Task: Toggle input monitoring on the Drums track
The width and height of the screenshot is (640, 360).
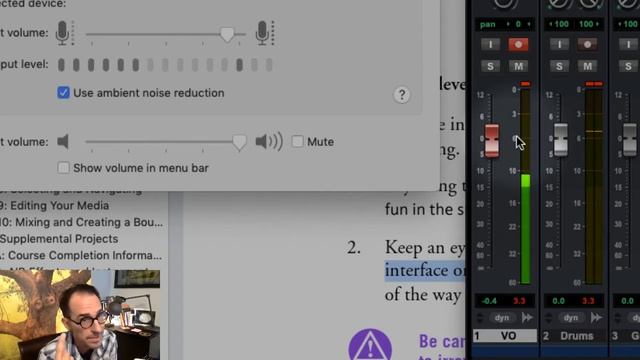Action: 559,44
